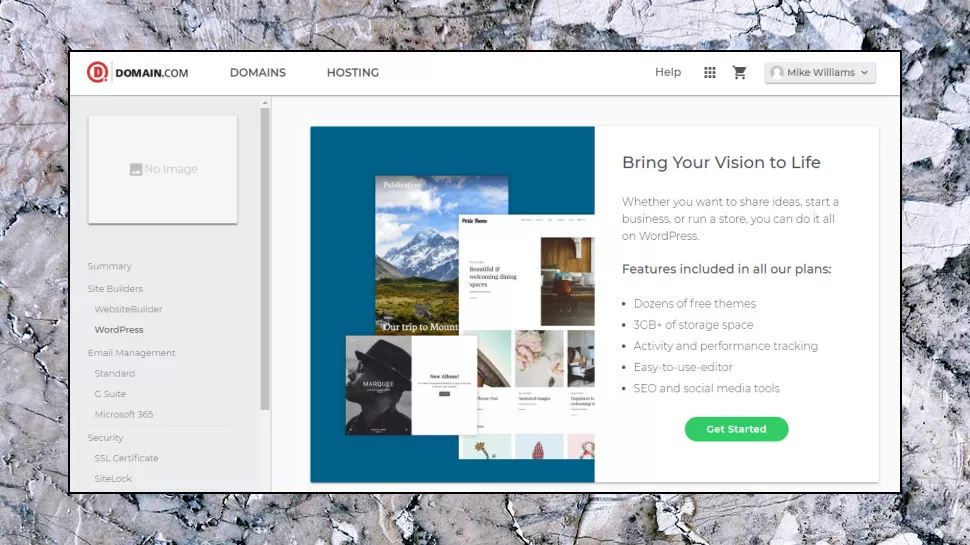The image size is (970, 545).
Task: Click the Bring Your Vision to Life heading
Action: (721, 162)
